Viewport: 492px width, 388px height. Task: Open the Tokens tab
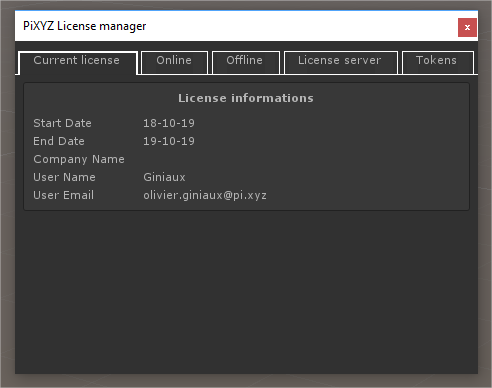point(438,62)
